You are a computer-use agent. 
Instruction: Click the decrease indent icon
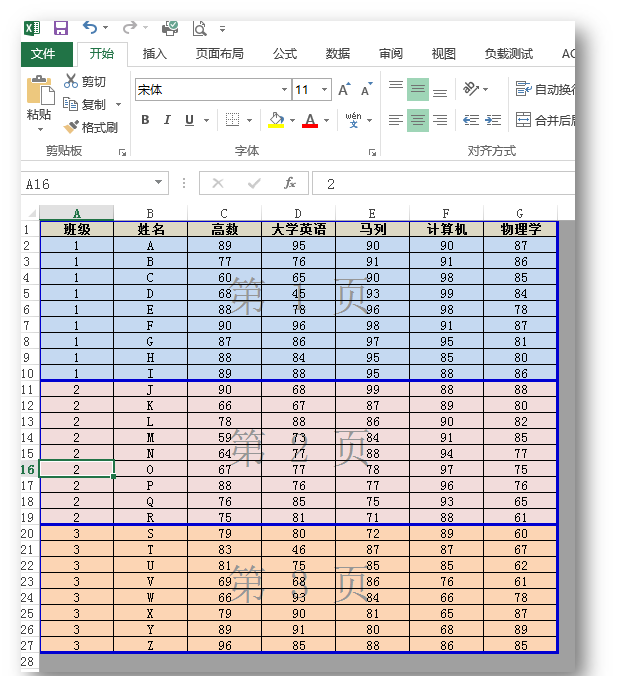471,120
